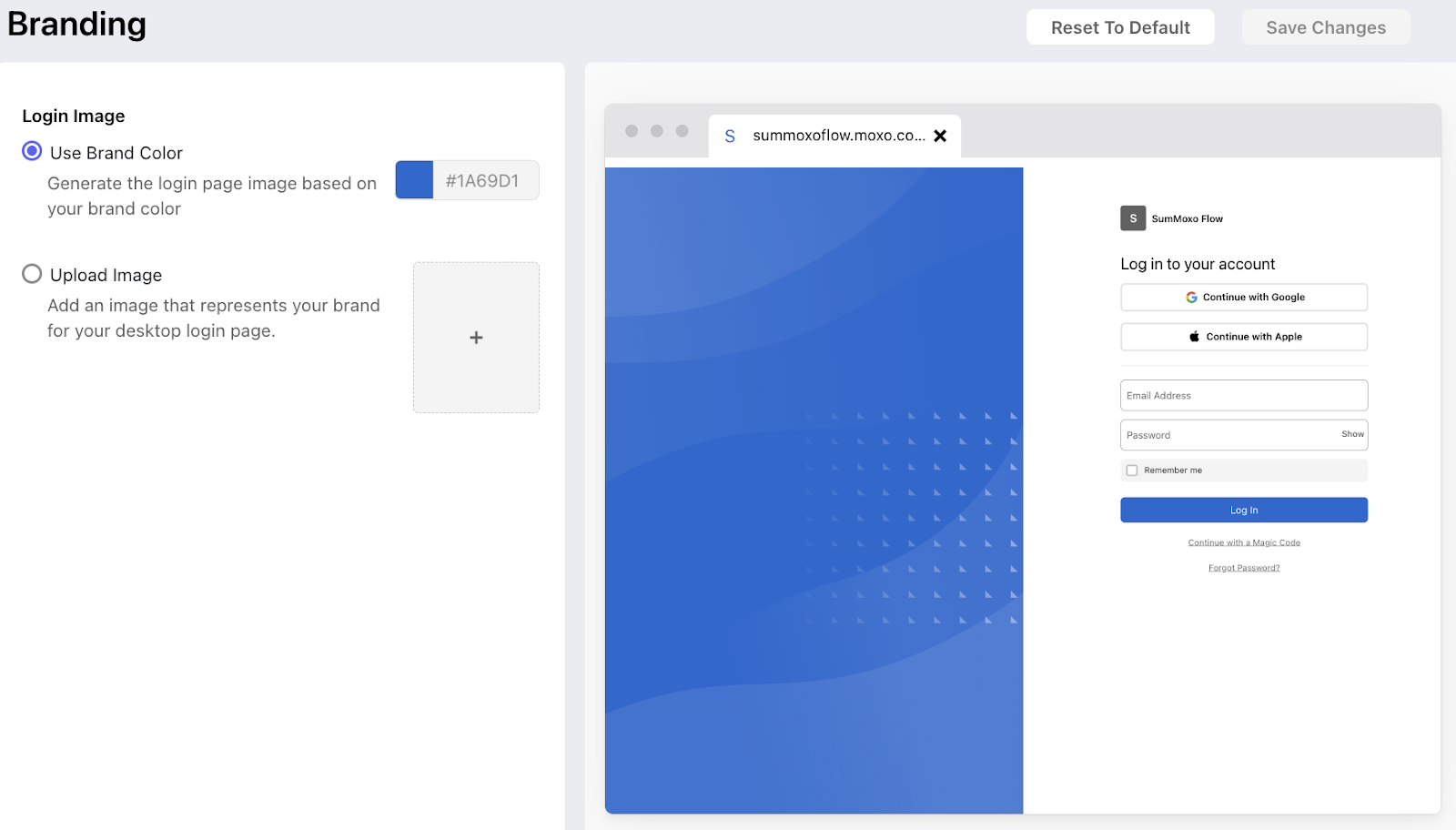Click the Login Image heading
Screen dimensions: 1456x830
tap(74, 116)
